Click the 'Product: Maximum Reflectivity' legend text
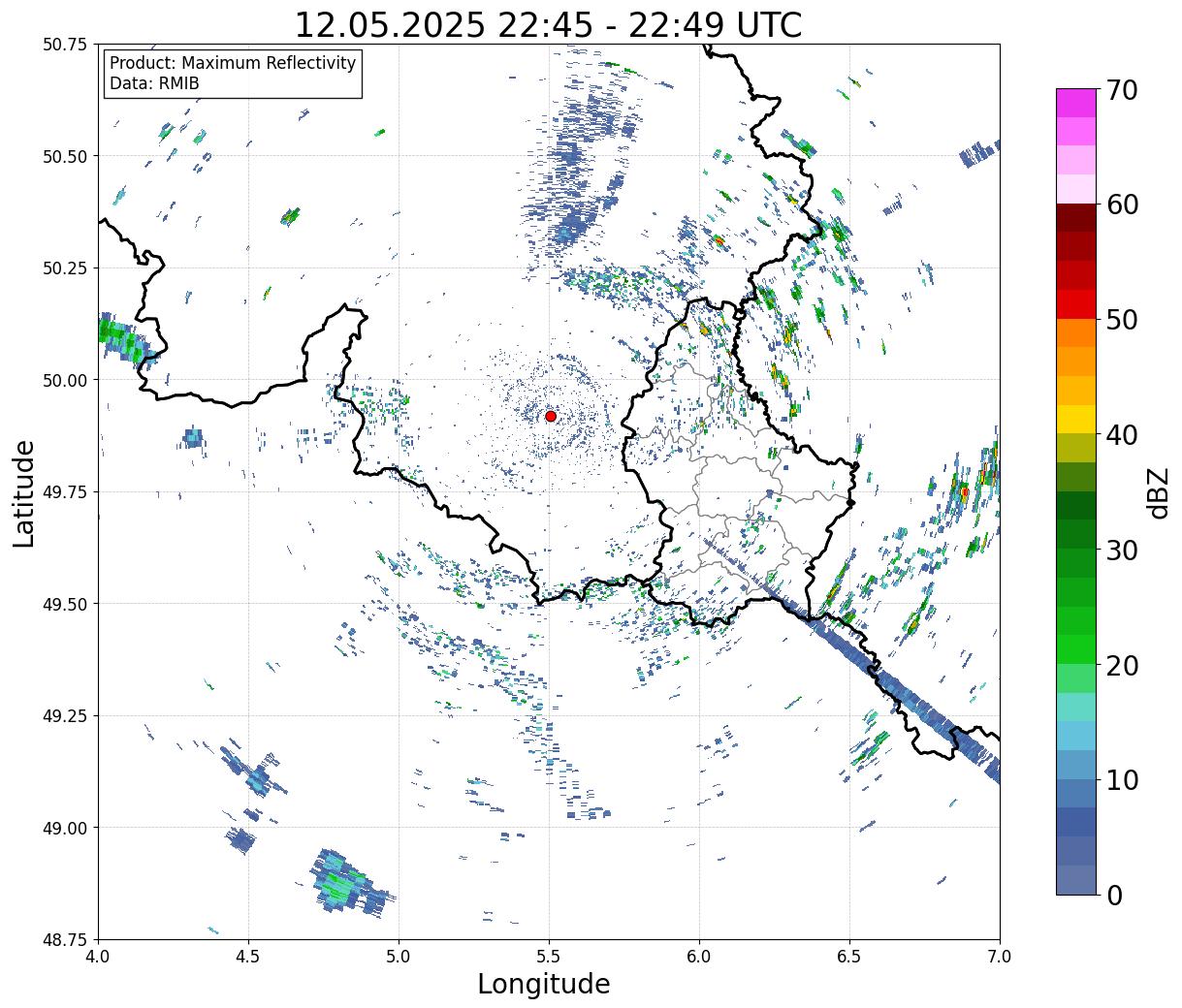Screen dimensions: 1182x1008 [233, 63]
